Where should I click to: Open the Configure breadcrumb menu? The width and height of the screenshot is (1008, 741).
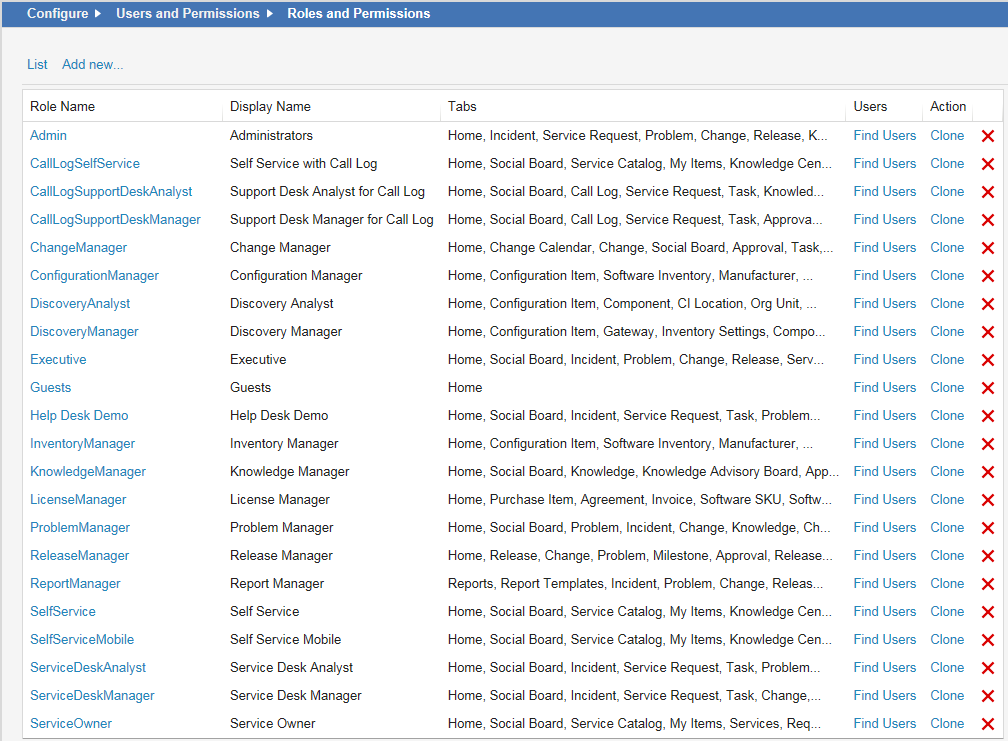coord(56,14)
